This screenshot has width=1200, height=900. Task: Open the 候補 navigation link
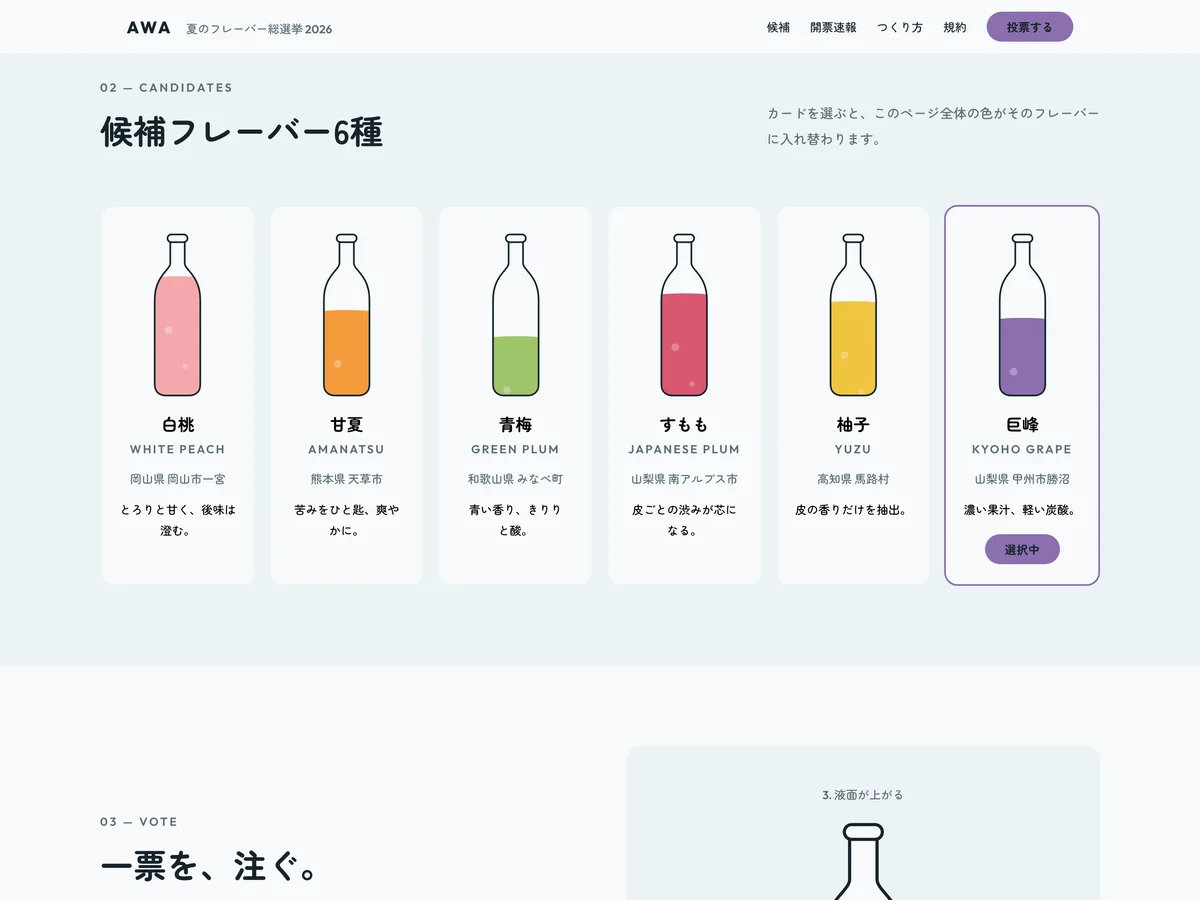pos(778,28)
